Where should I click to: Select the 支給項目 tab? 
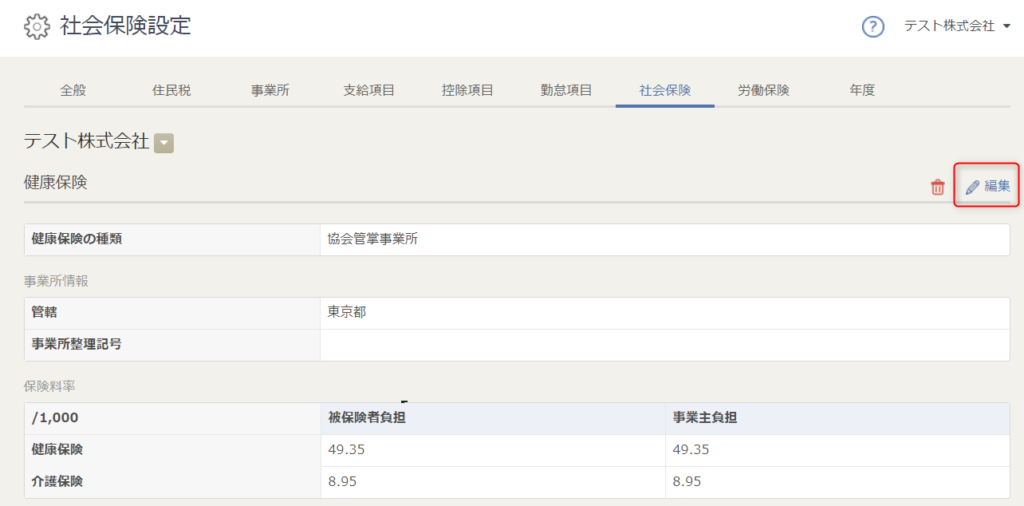coord(369,91)
